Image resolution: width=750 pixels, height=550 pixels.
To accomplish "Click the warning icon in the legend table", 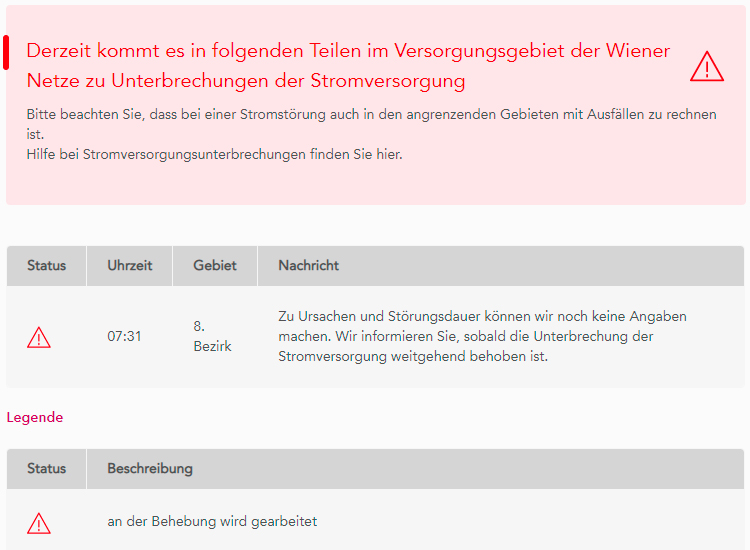I will [x=39, y=522].
